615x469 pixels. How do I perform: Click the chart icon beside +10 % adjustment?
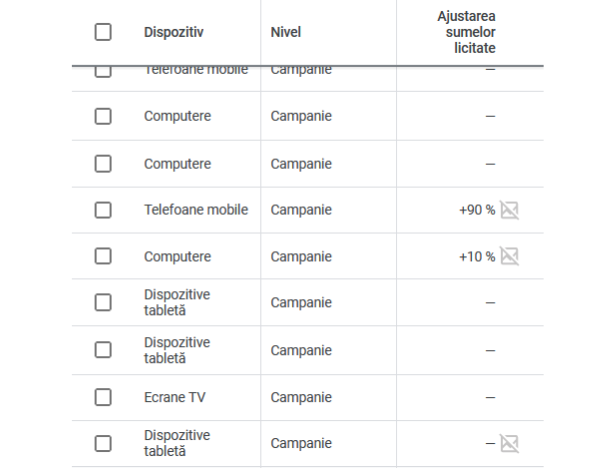[510, 257]
